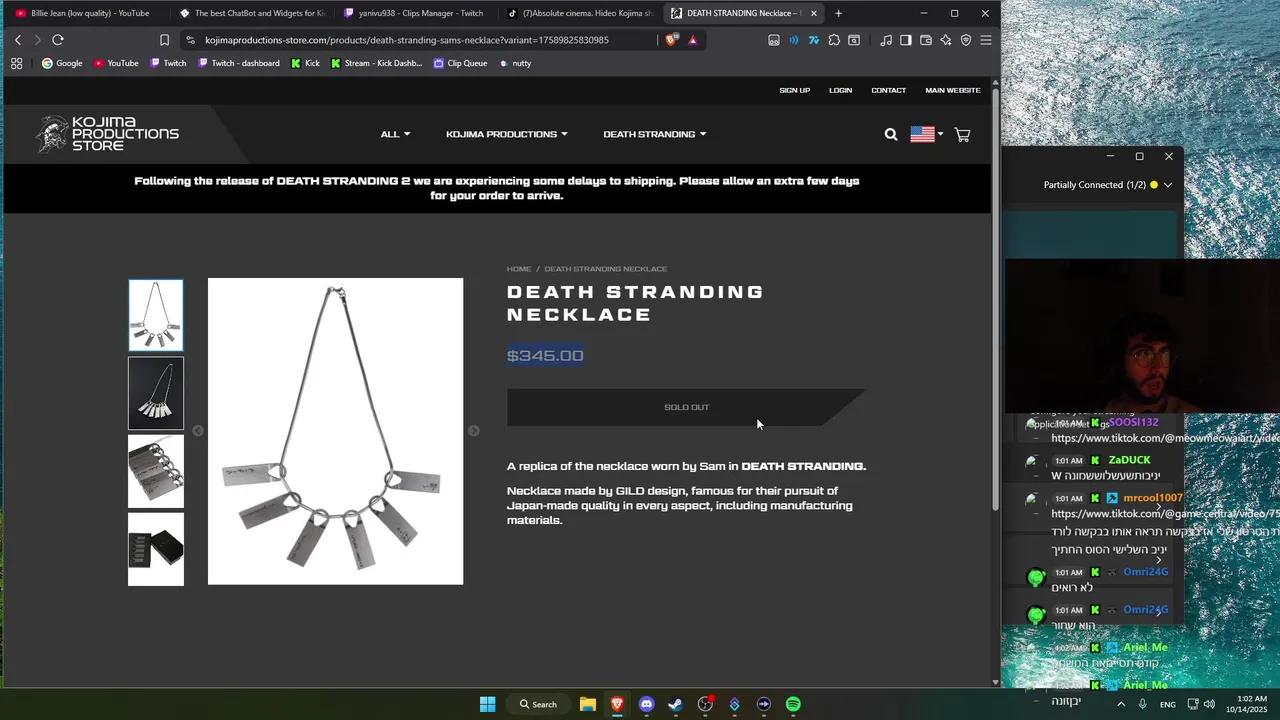
Task: Click the blue sound-wave extension icon
Action: (794, 40)
